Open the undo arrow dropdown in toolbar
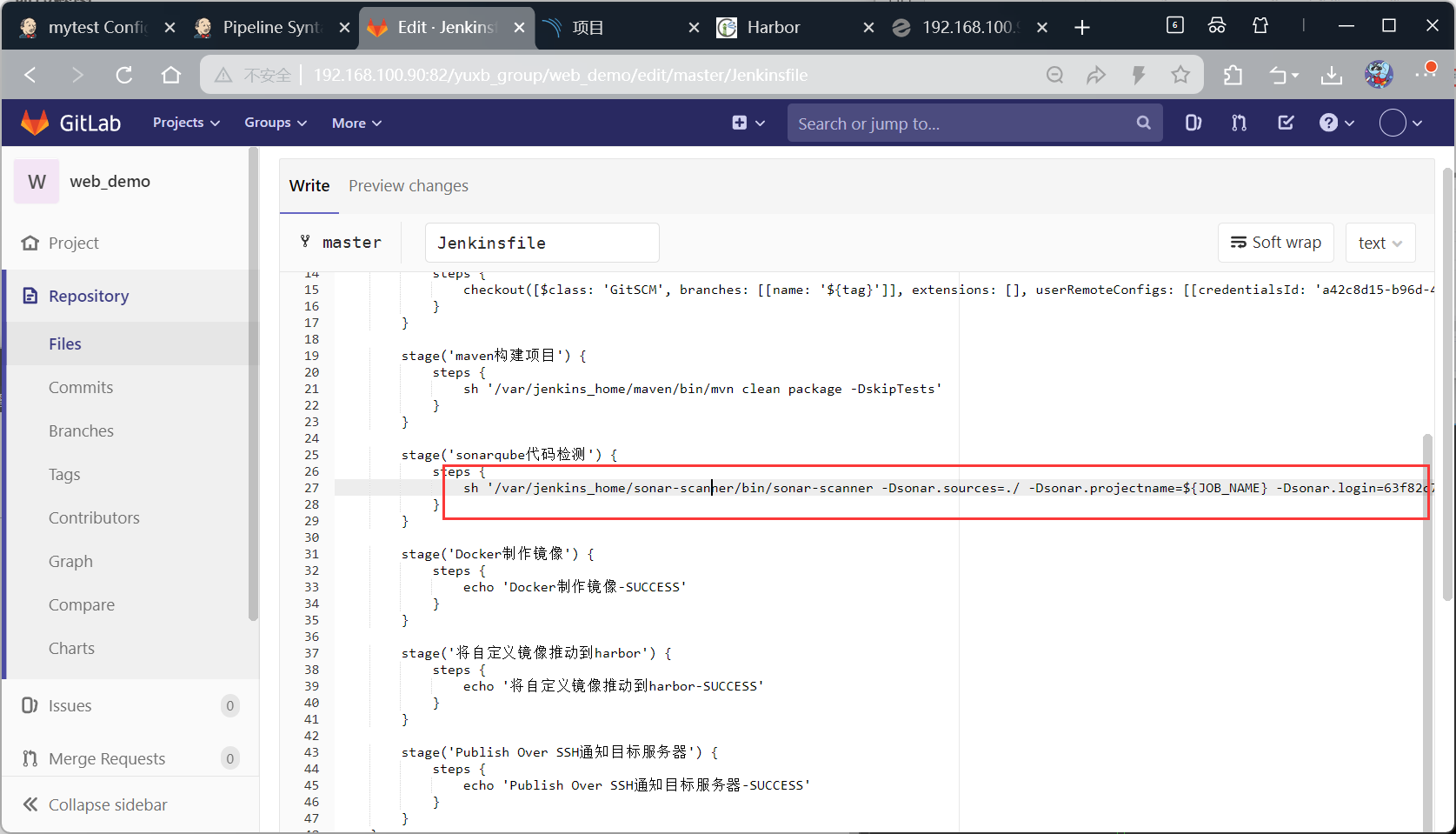The height and width of the screenshot is (834, 1456). click(1283, 76)
